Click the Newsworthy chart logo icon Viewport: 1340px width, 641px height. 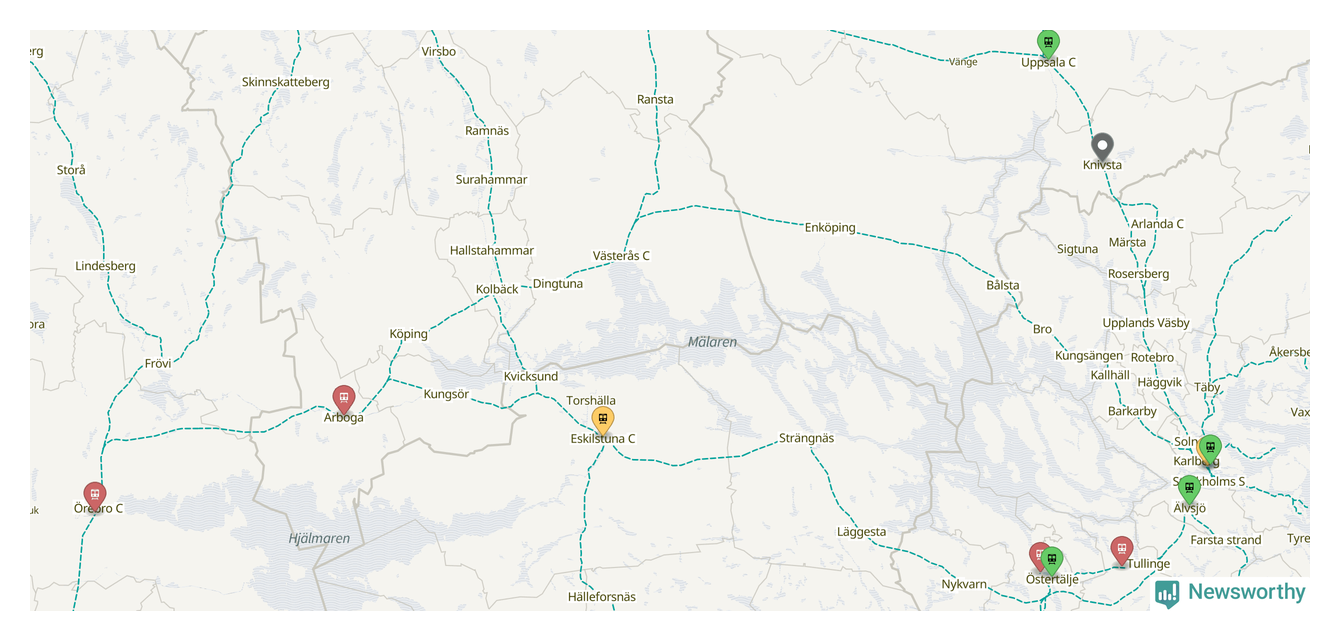(x=1167, y=594)
